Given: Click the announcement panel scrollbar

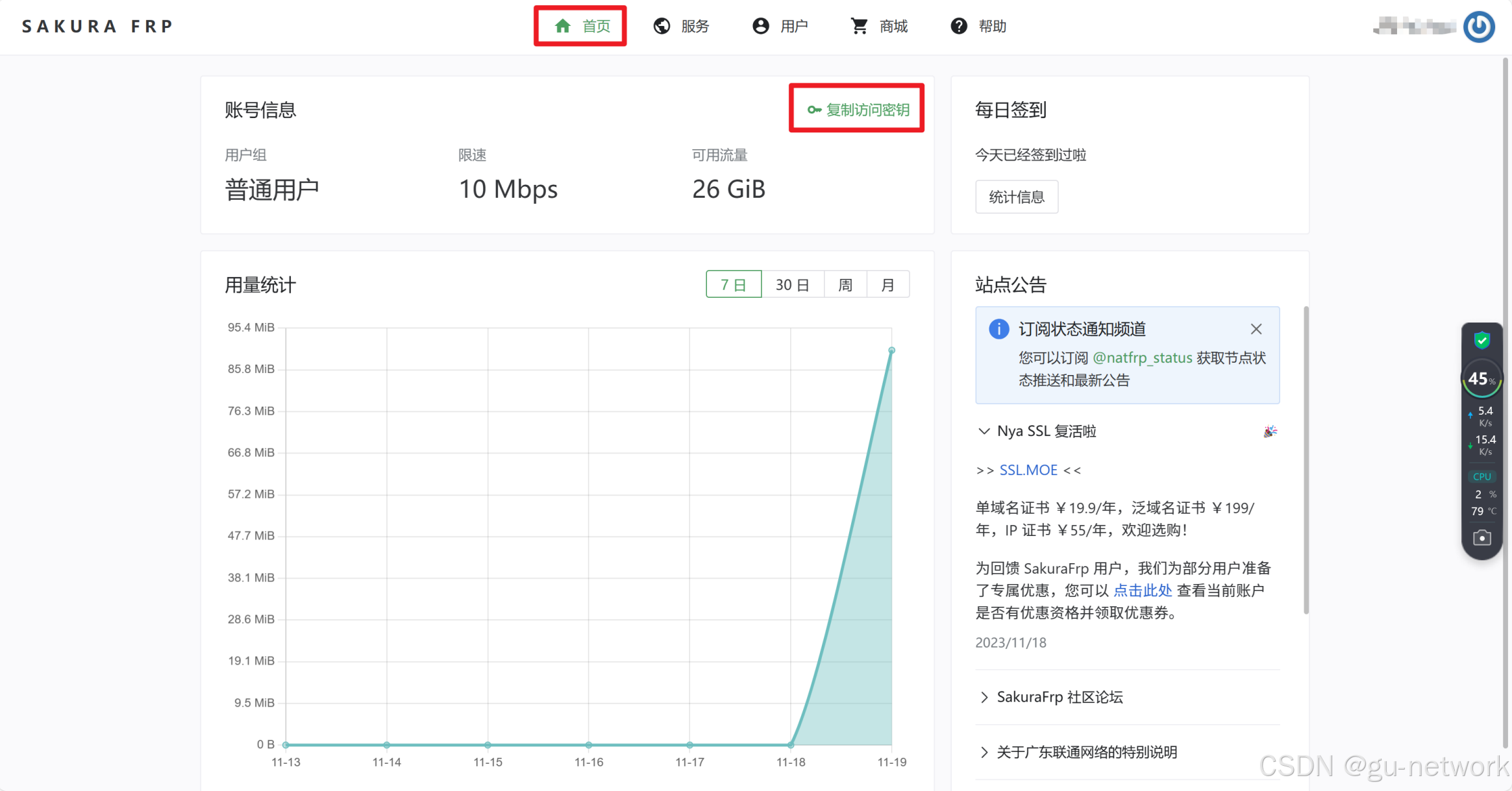Looking at the screenshot, I should [x=1306, y=459].
